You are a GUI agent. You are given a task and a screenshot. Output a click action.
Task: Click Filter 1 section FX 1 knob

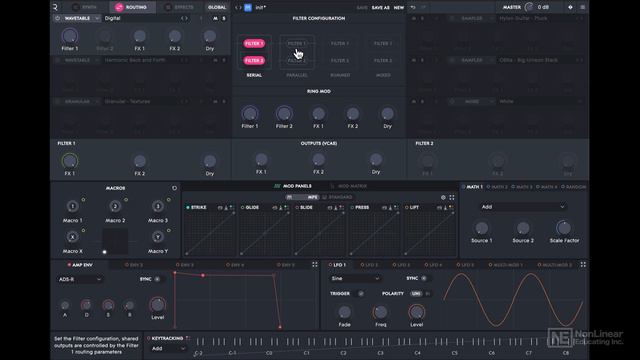click(x=70, y=161)
